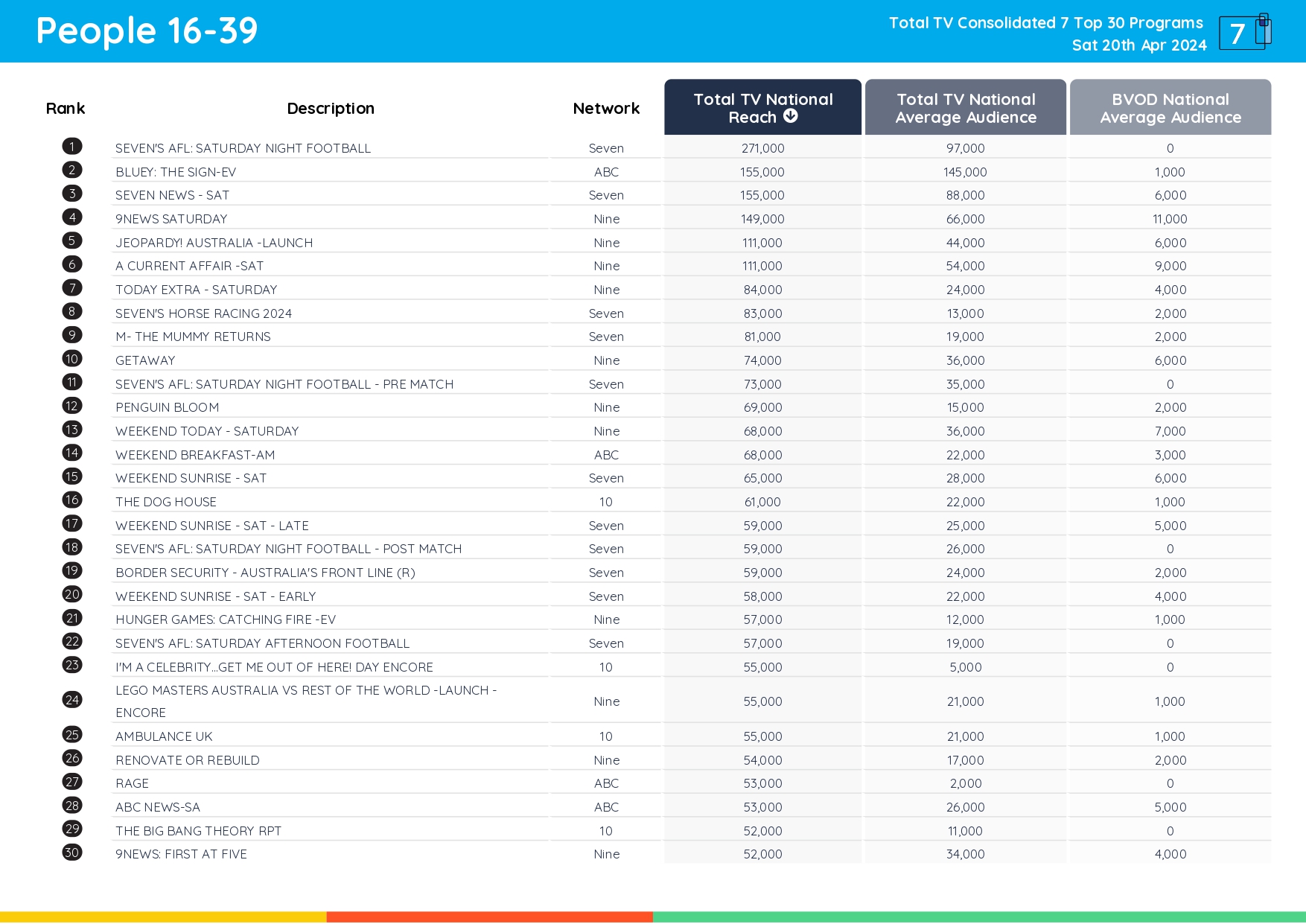Click PENGUIN BLOOM program name
1306x924 pixels.
coord(168,408)
